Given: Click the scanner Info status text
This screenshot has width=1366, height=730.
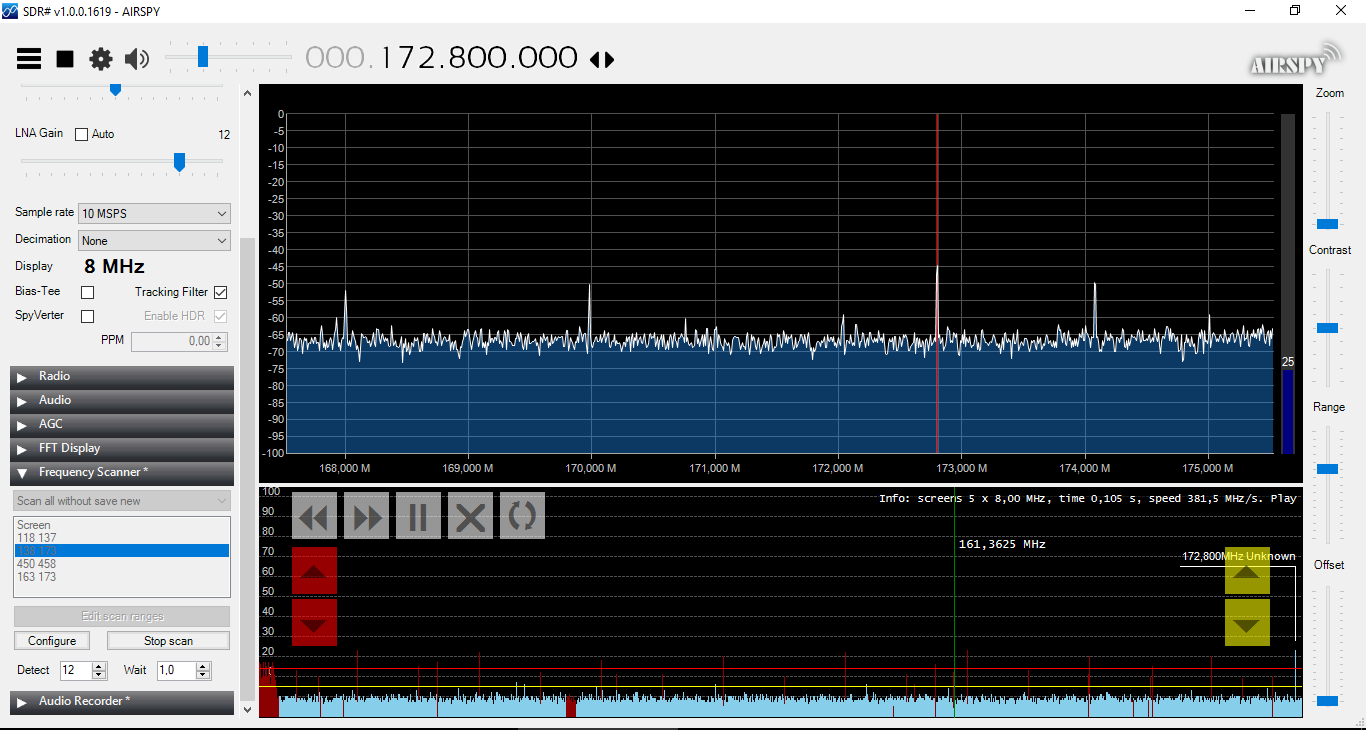Looking at the screenshot, I should click(1087, 498).
